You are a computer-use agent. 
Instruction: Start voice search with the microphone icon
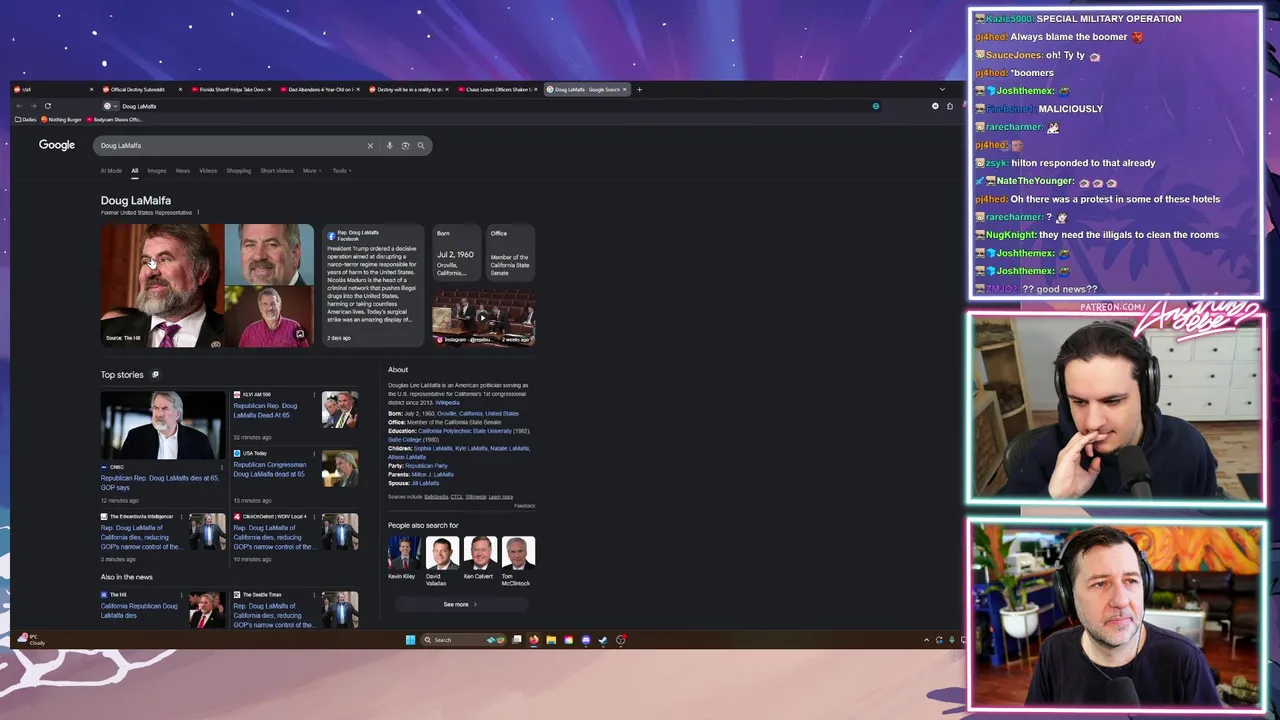point(390,146)
